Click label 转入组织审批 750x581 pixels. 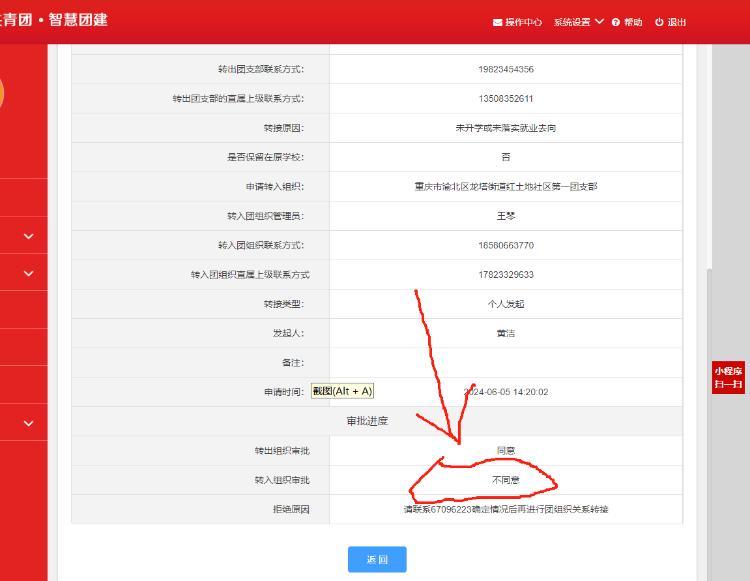coord(282,480)
